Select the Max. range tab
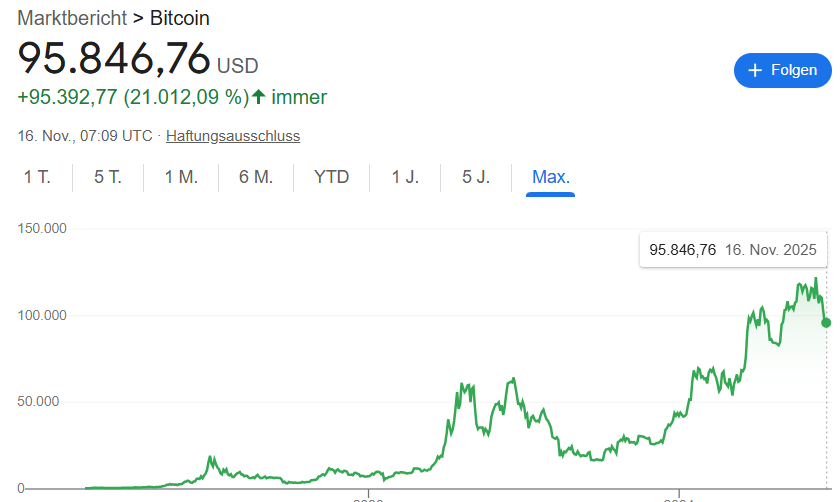 (x=551, y=177)
